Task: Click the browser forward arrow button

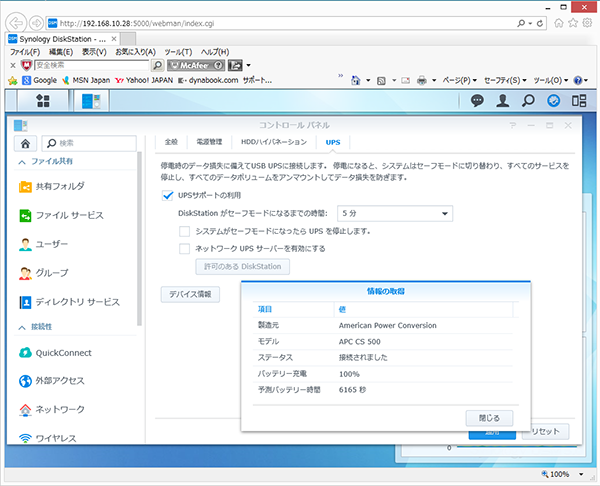Action: [x=36, y=23]
